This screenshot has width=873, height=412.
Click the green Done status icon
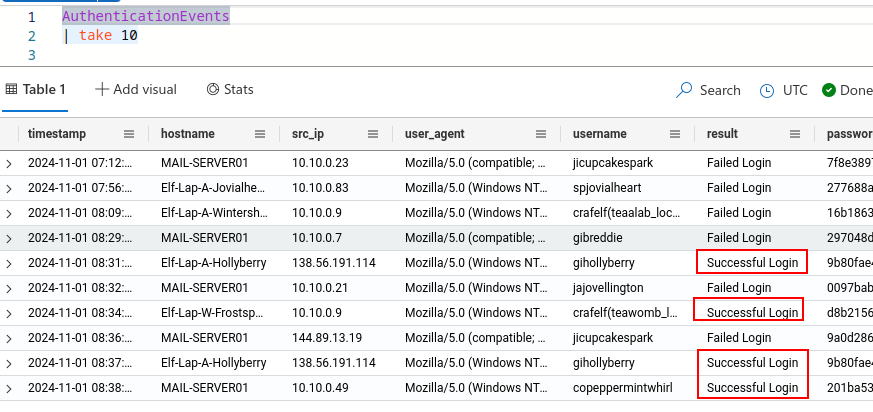[829, 90]
